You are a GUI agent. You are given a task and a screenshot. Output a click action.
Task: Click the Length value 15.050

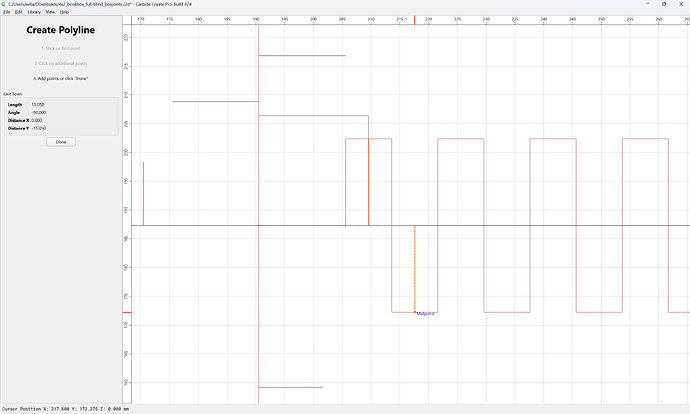38,105
